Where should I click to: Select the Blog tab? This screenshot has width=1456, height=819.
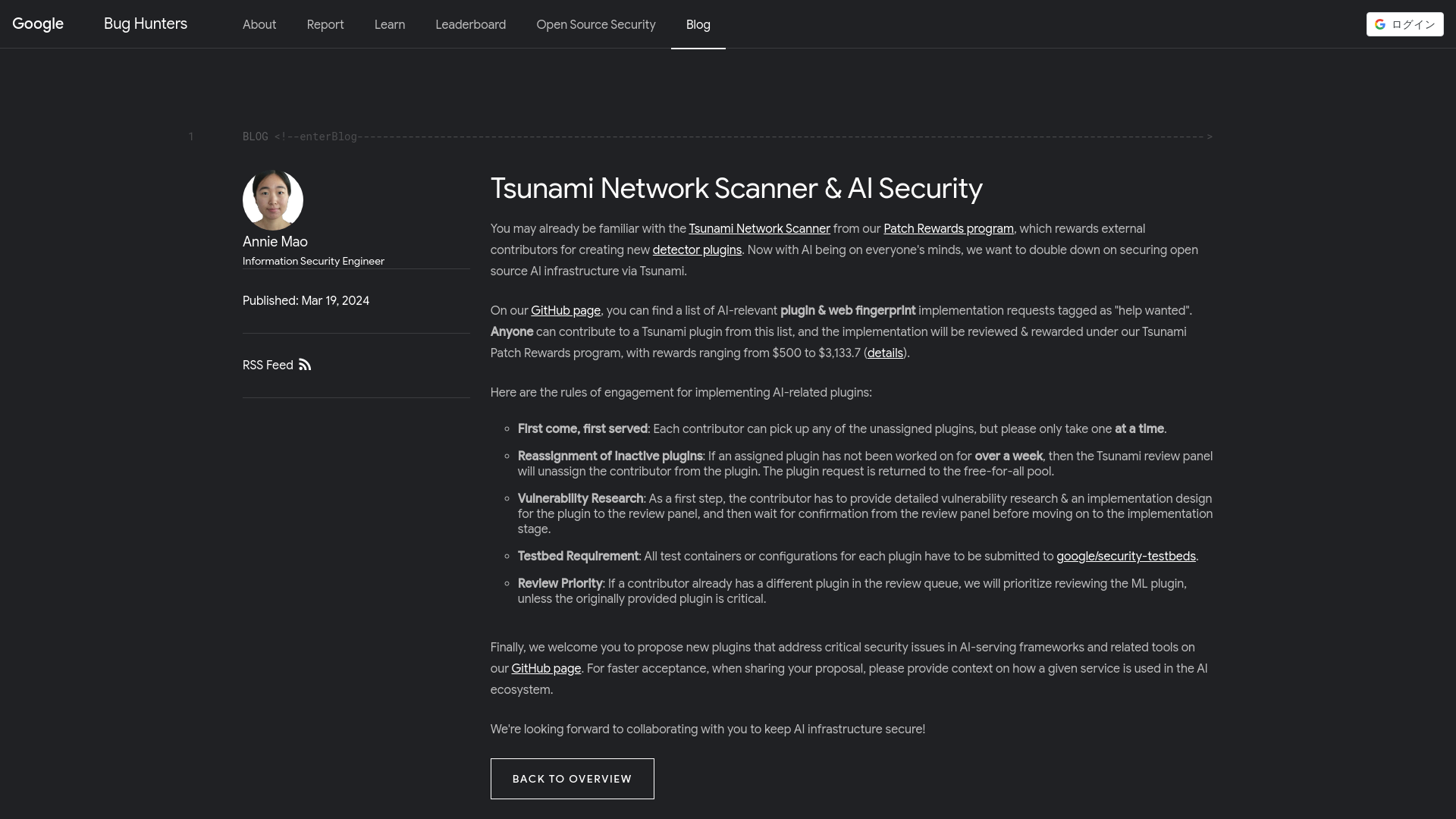tap(698, 24)
